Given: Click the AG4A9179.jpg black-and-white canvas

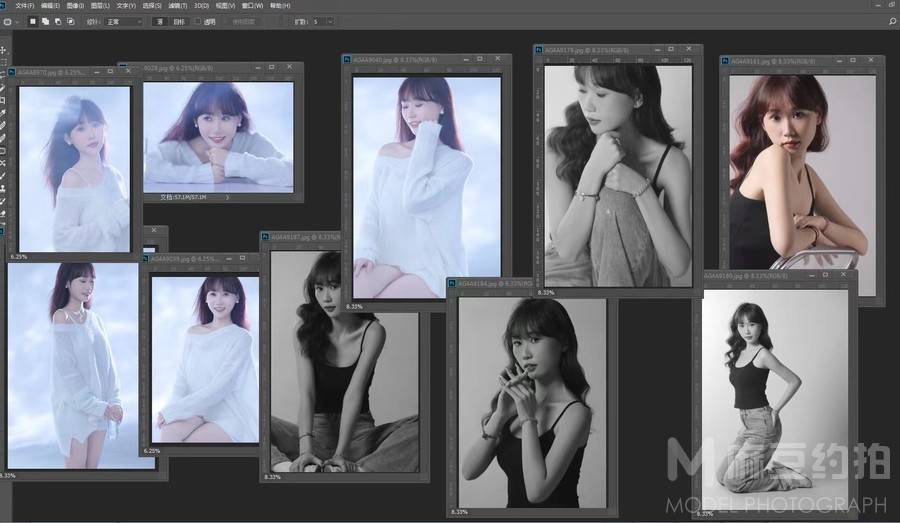Looking at the screenshot, I should pyautogui.click(x=618, y=176).
